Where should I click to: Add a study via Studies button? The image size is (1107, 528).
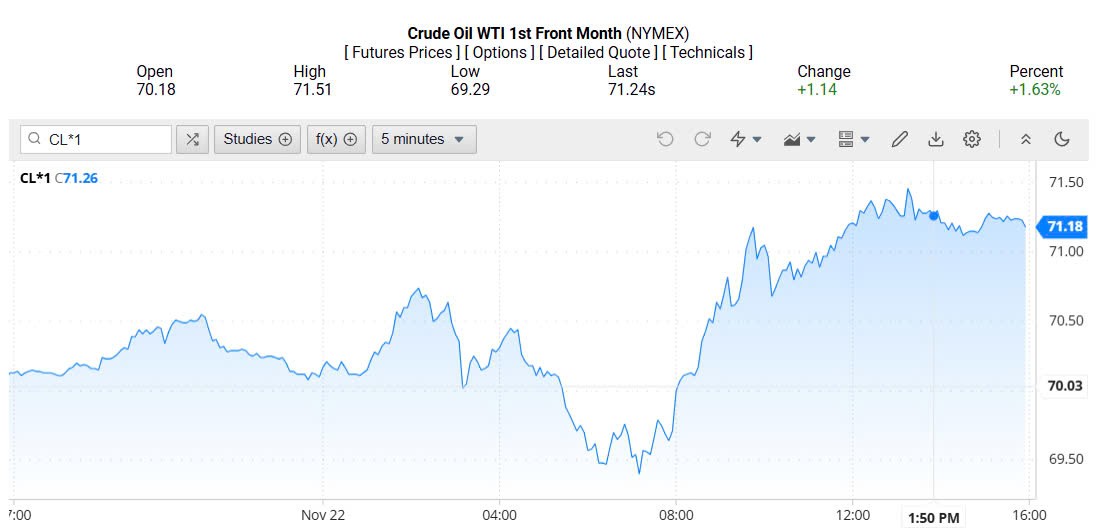click(x=257, y=140)
